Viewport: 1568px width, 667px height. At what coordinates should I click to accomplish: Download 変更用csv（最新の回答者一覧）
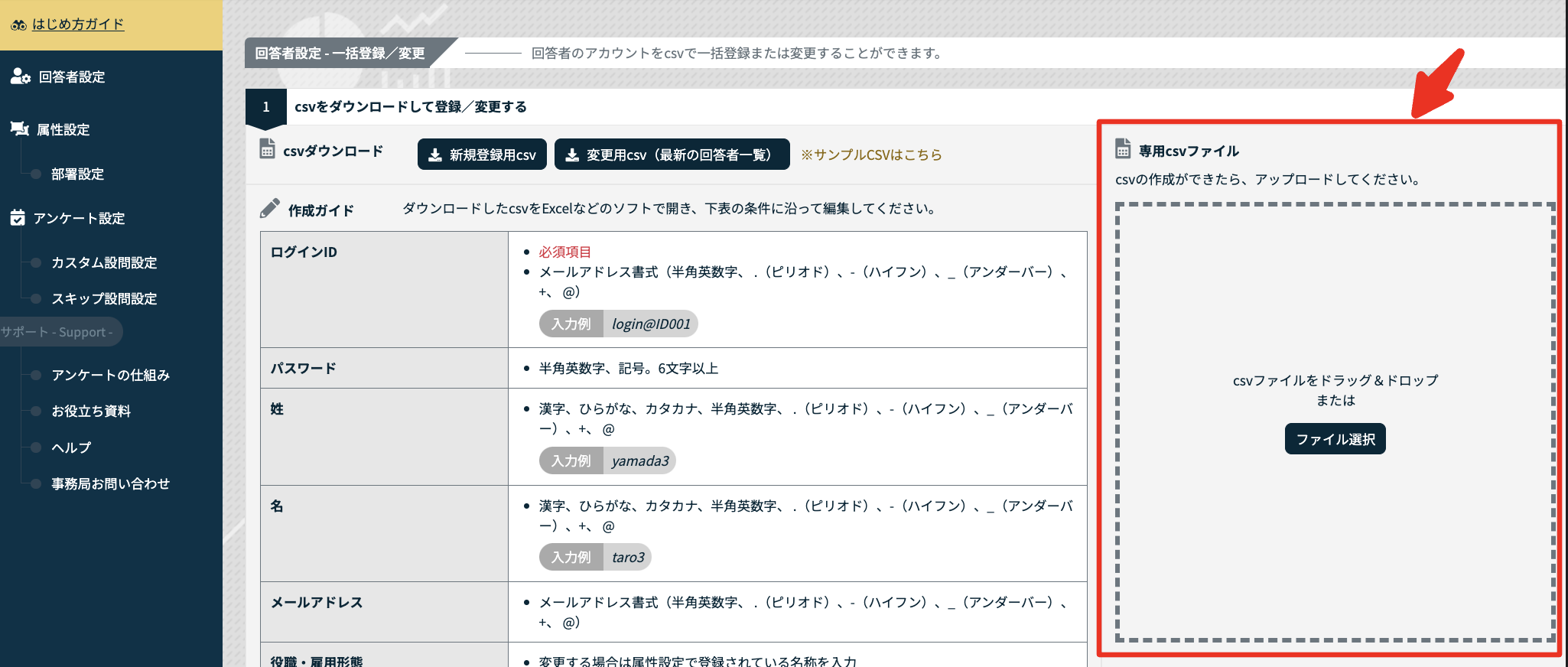(672, 155)
